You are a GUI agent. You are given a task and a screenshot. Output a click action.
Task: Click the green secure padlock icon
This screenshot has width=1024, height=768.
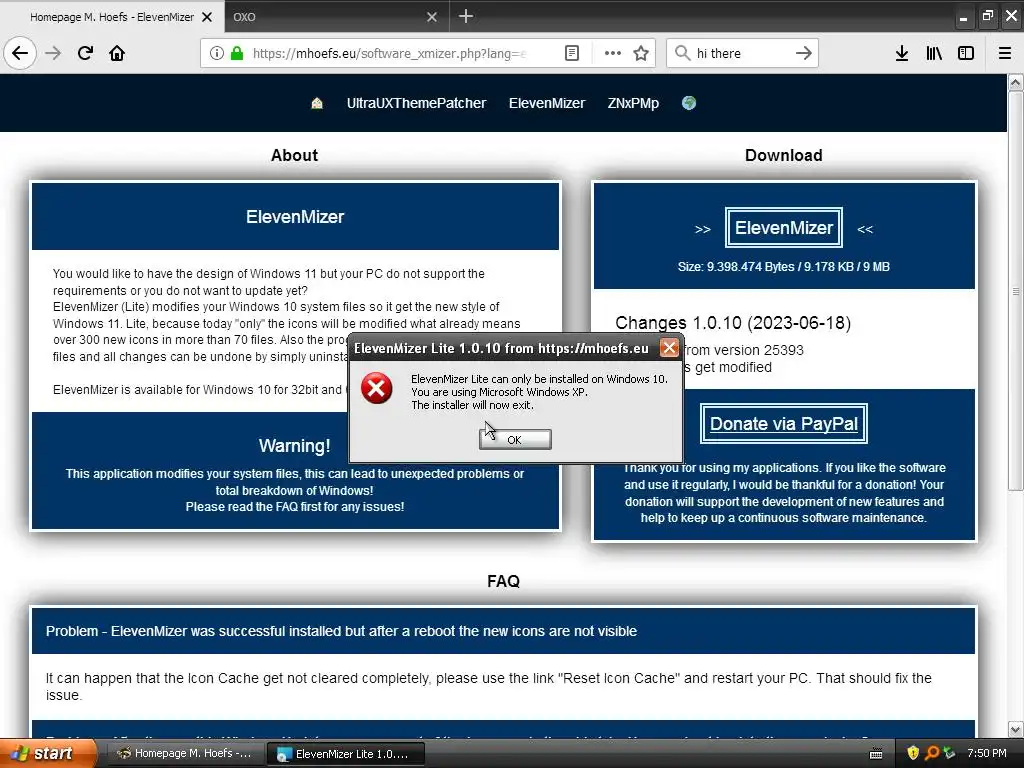[236, 53]
